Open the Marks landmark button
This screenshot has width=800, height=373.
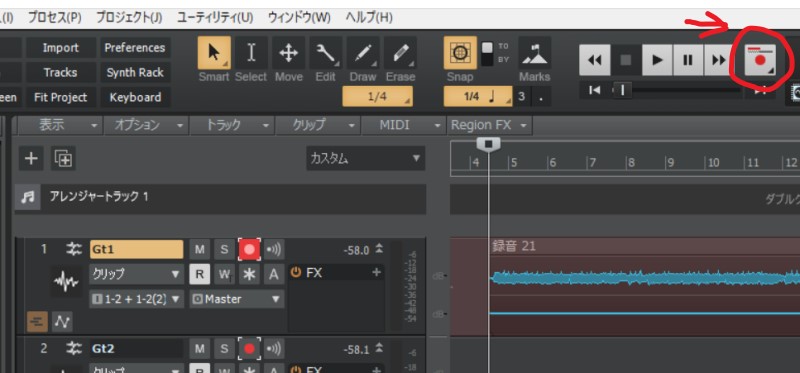[x=535, y=53]
